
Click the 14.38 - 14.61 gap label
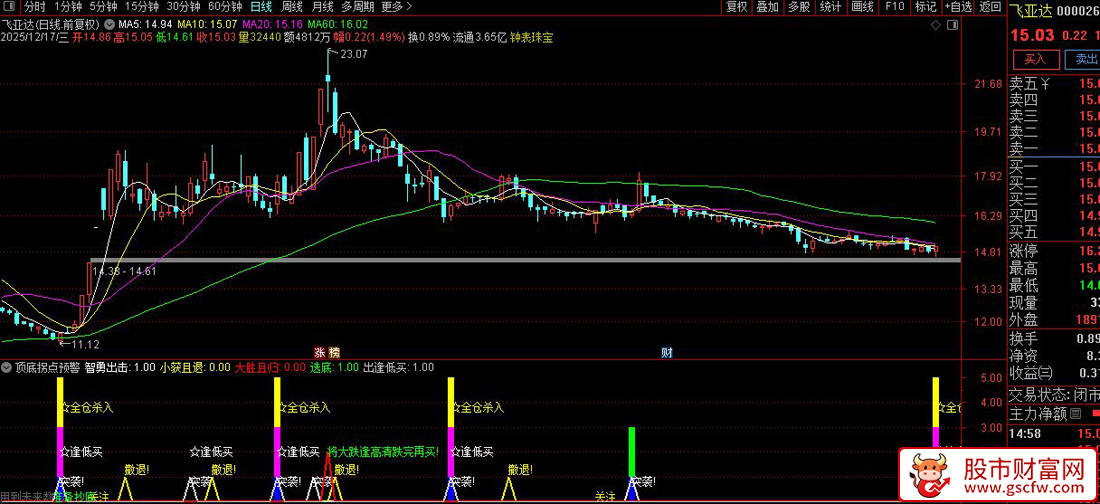pyautogui.click(x=124, y=271)
